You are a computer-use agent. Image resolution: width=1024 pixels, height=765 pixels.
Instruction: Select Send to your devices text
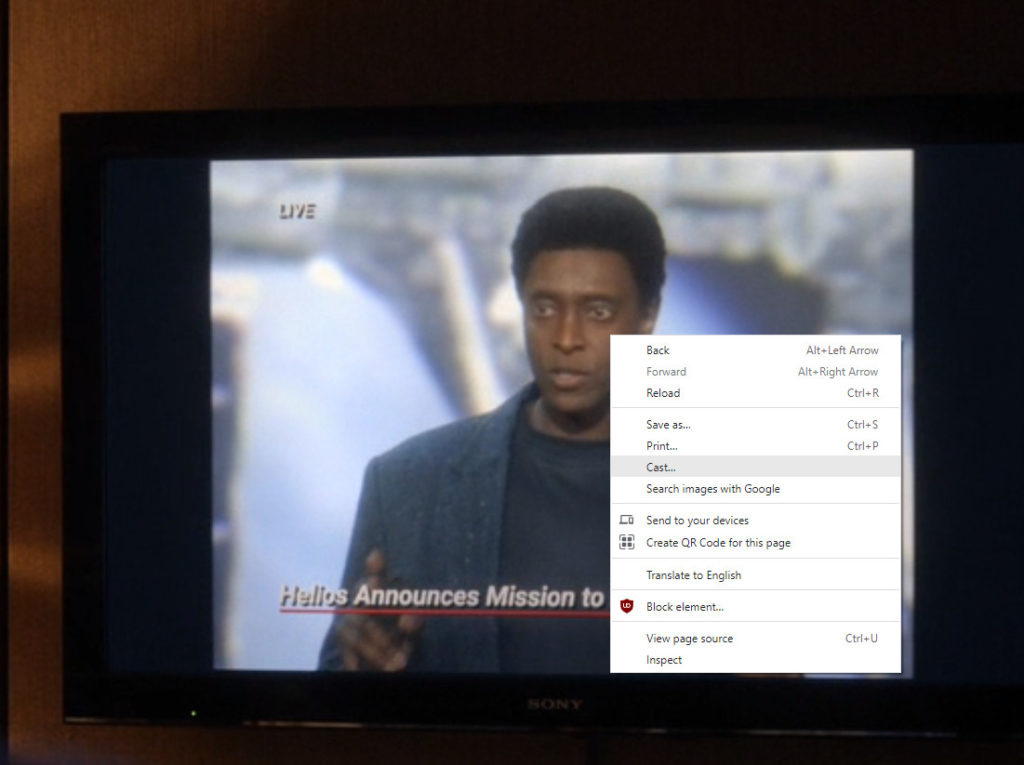(x=697, y=520)
